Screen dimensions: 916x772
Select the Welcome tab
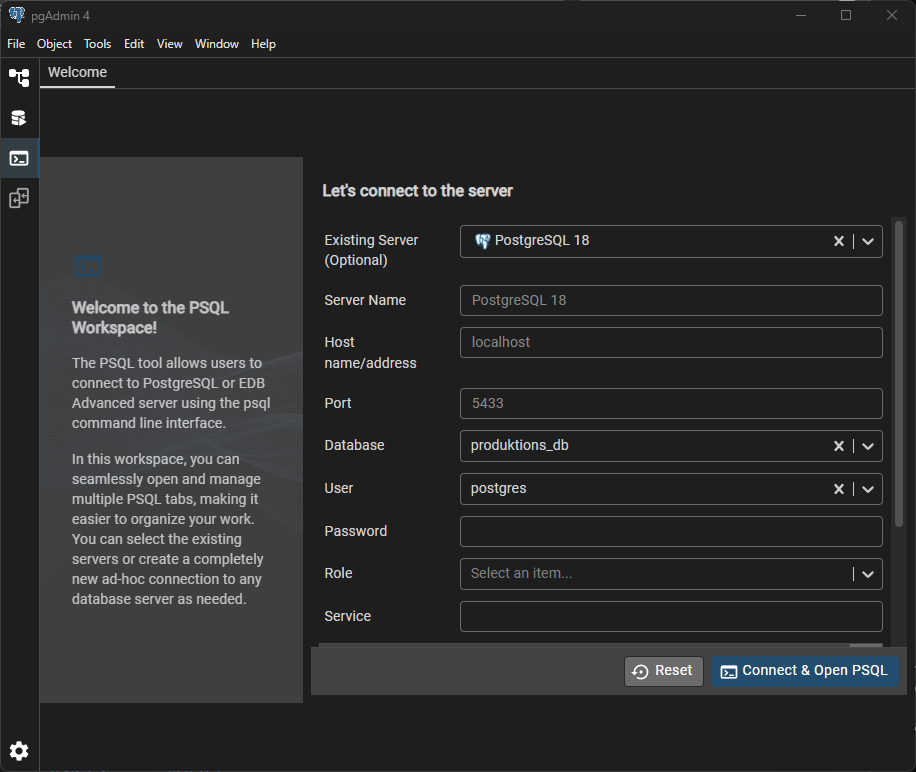[77, 73]
